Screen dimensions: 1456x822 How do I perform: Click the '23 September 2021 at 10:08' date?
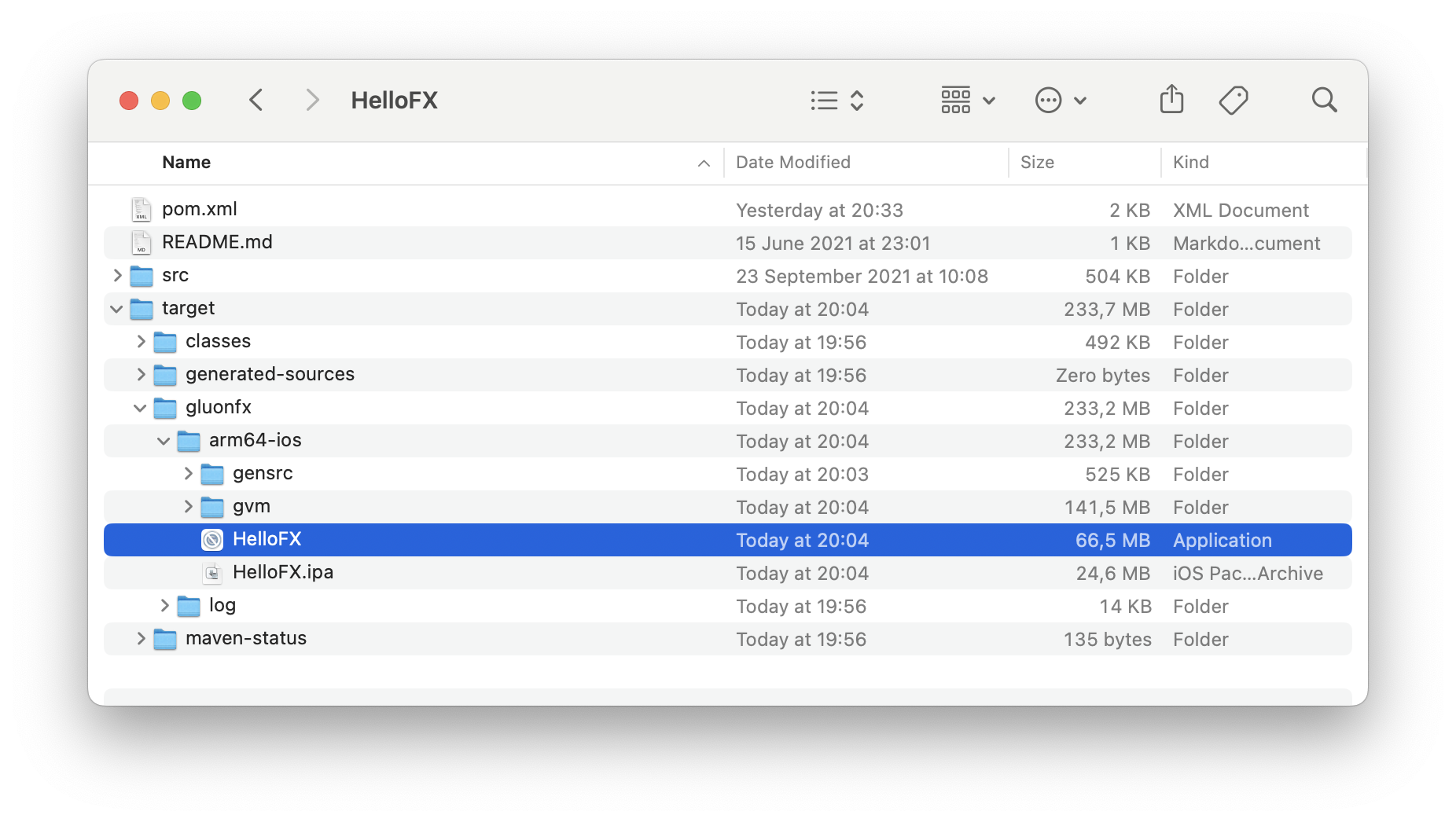(862, 276)
